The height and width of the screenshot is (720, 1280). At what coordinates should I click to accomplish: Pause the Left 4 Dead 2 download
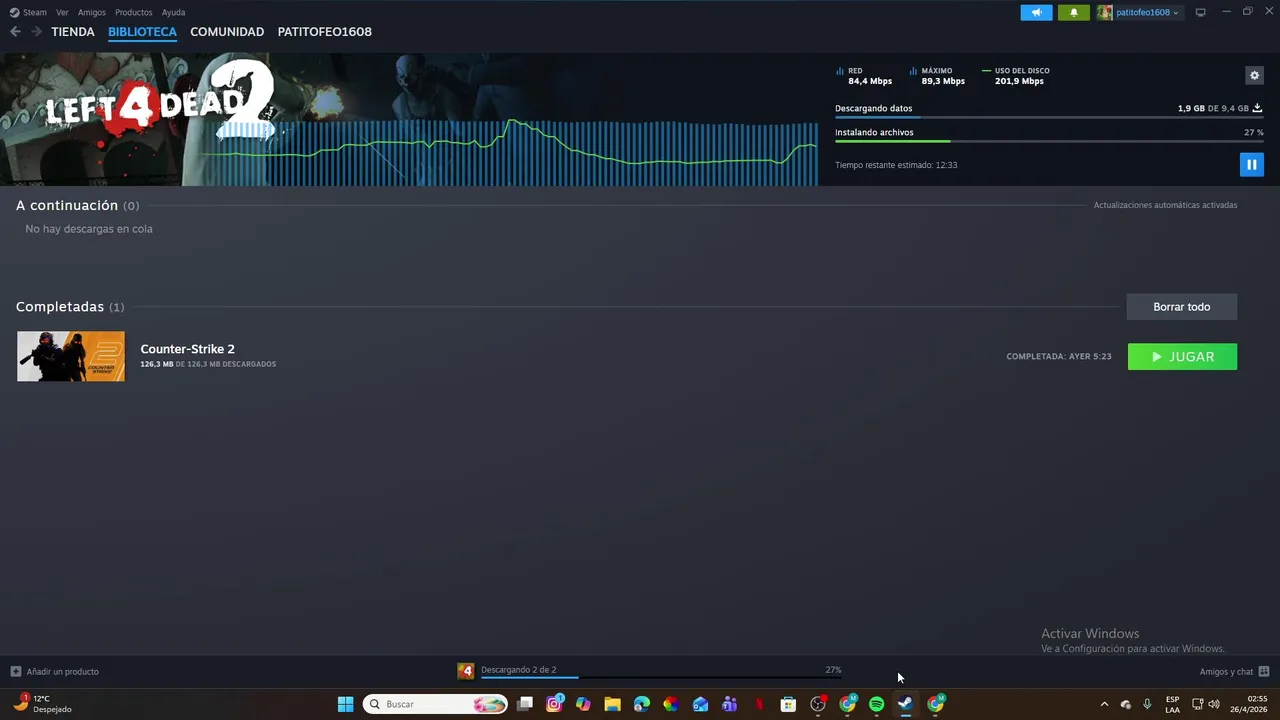[x=1251, y=164]
